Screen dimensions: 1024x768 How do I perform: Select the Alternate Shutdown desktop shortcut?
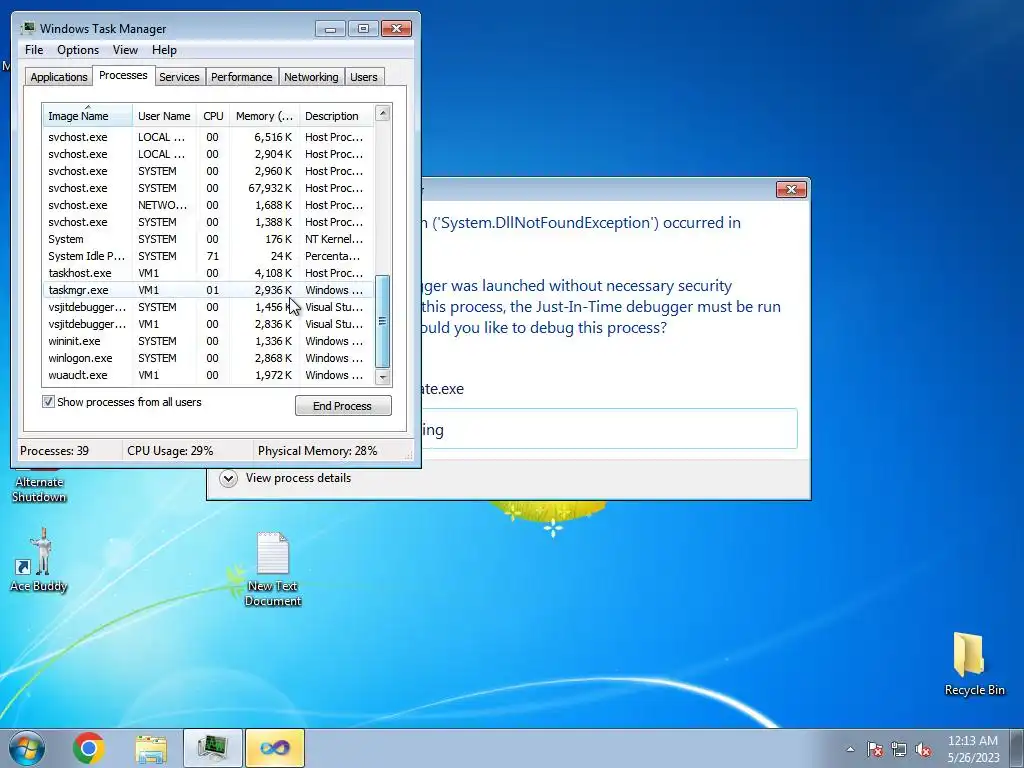coord(39,487)
